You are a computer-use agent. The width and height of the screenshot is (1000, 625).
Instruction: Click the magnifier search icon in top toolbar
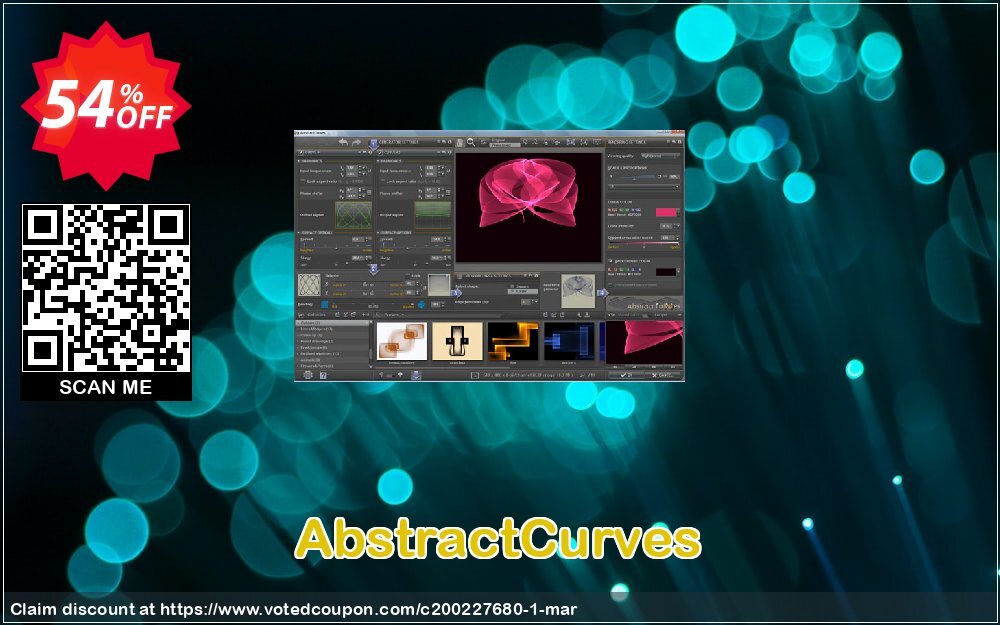tap(471, 142)
